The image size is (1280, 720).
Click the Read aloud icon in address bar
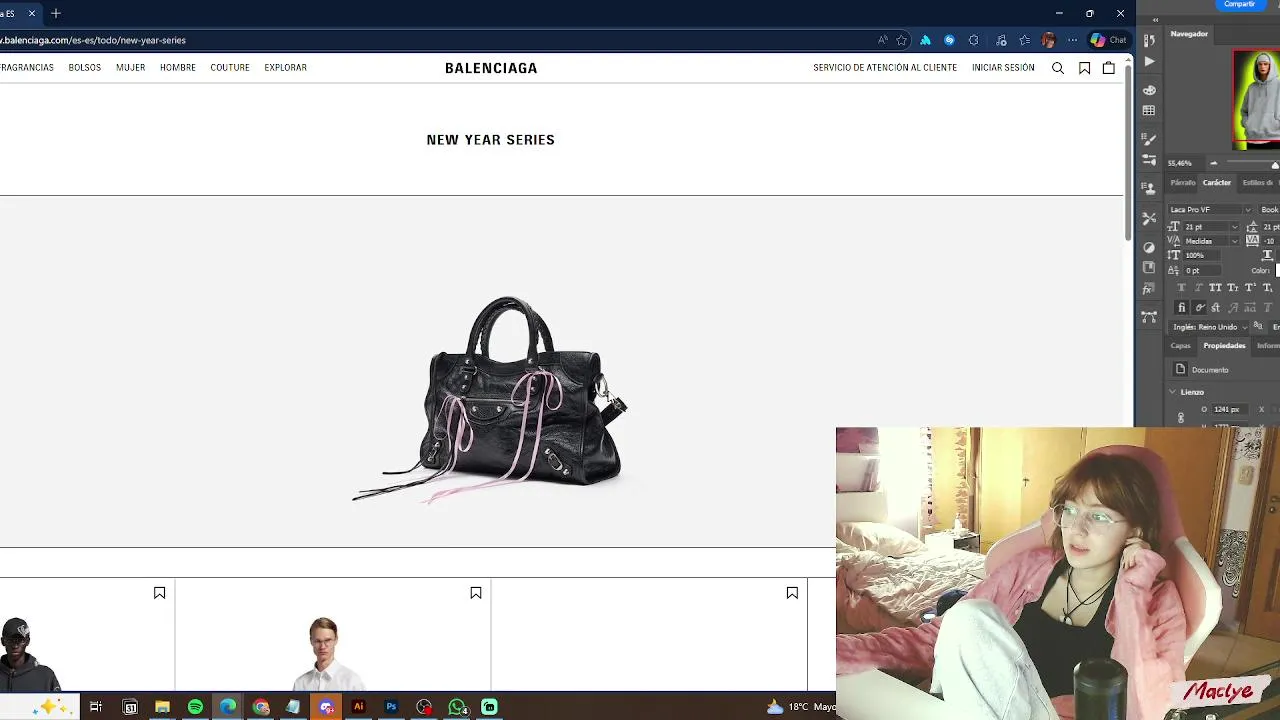(x=882, y=40)
